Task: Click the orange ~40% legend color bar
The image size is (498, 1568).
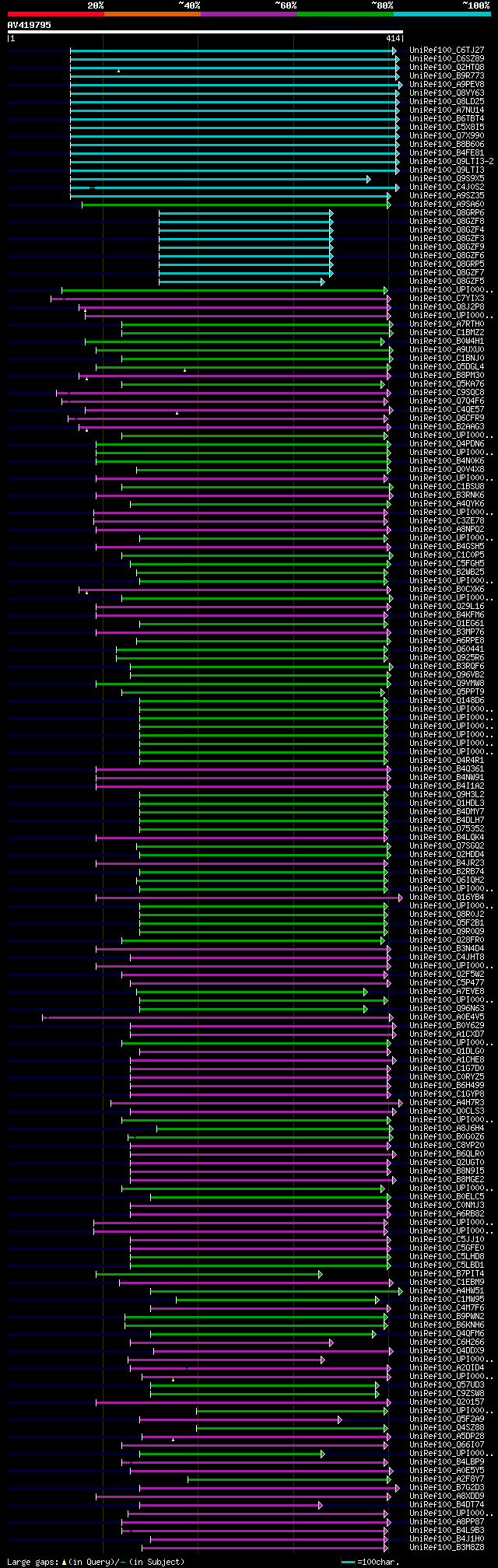Action: (x=152, y=13)
